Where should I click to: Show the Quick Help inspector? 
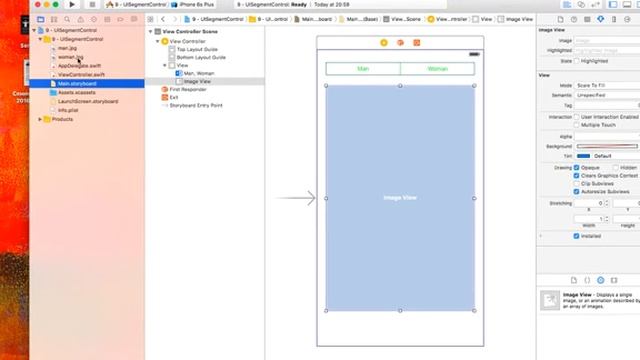[x=574, y=19]
